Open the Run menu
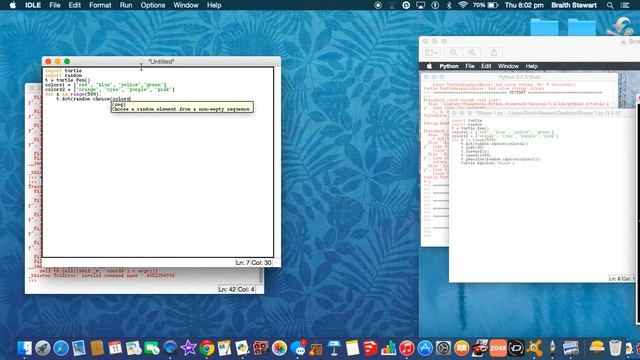 coord(126,5)
